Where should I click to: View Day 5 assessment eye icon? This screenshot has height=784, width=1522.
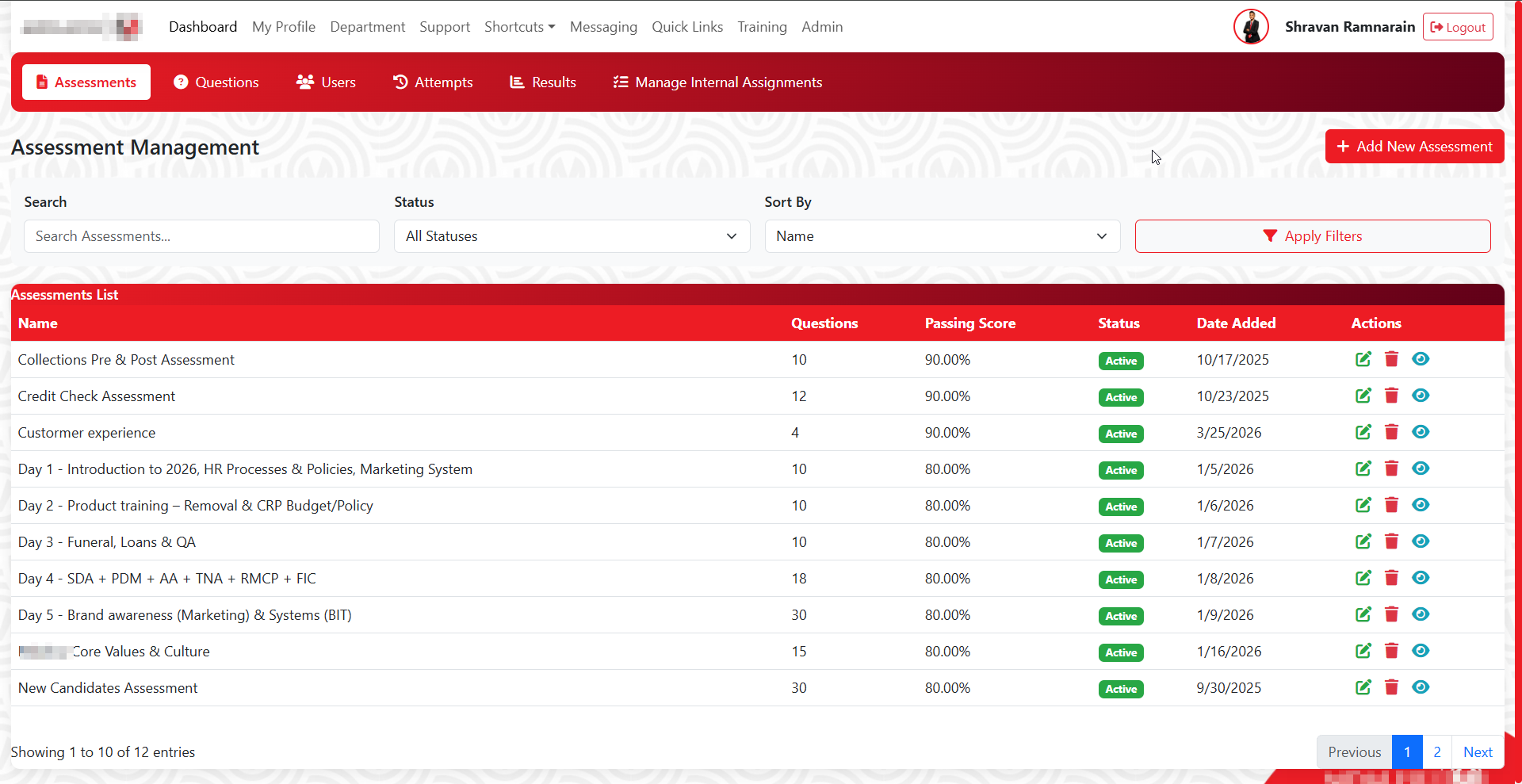[x=1421, y=614]
